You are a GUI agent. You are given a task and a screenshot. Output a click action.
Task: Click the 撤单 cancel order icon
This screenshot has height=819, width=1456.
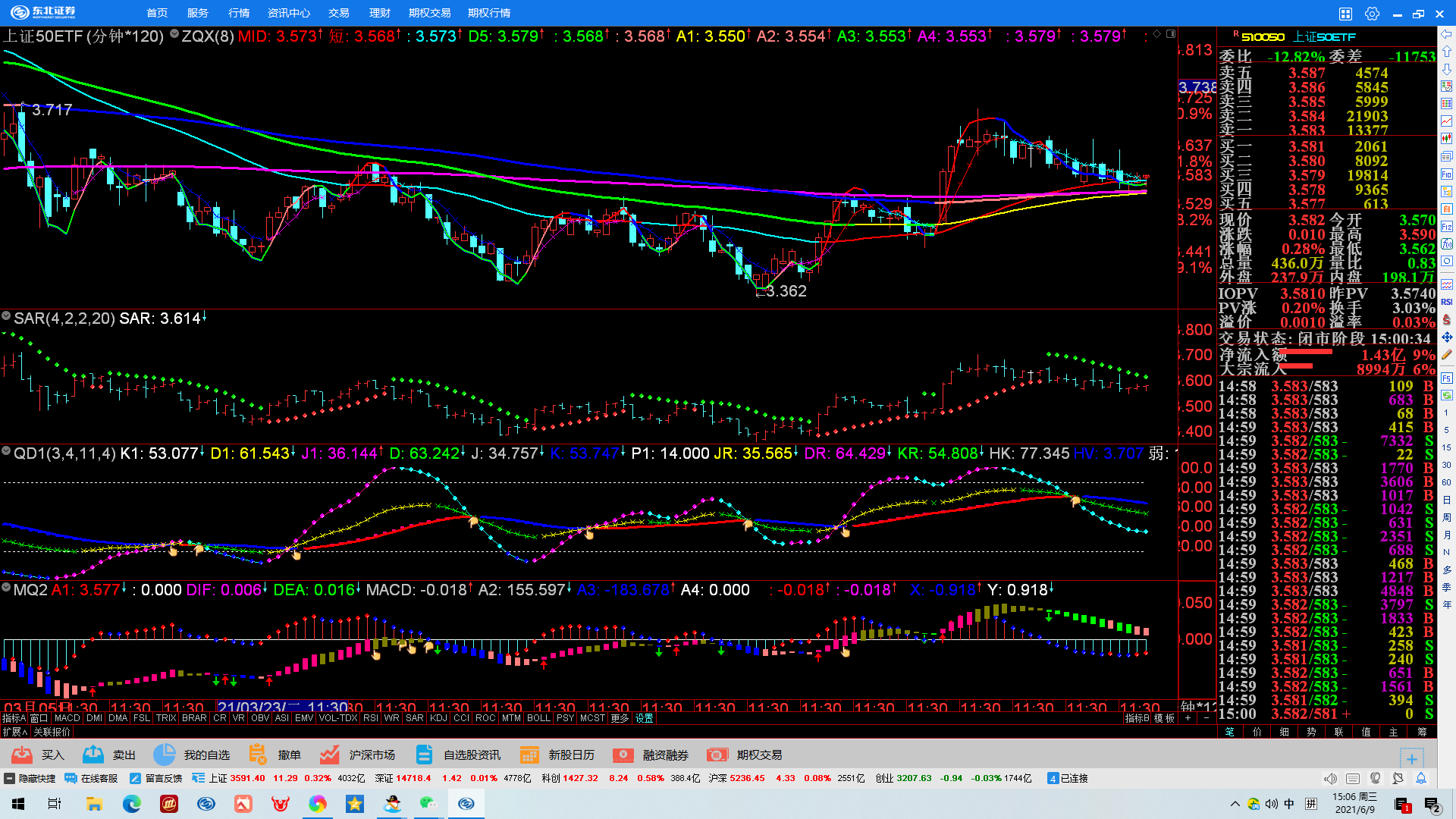pos(258,755)
